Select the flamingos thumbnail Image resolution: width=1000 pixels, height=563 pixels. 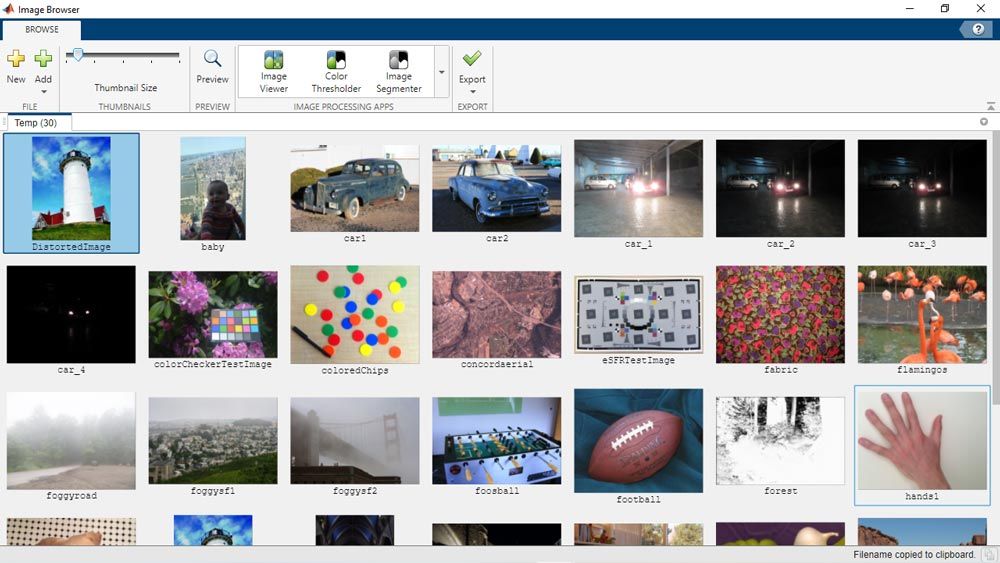tap(922, 314)
